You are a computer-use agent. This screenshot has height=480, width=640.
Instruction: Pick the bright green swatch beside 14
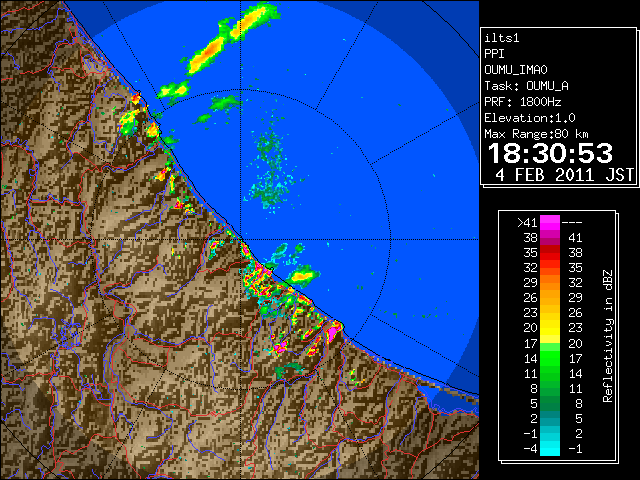[550, 358]
